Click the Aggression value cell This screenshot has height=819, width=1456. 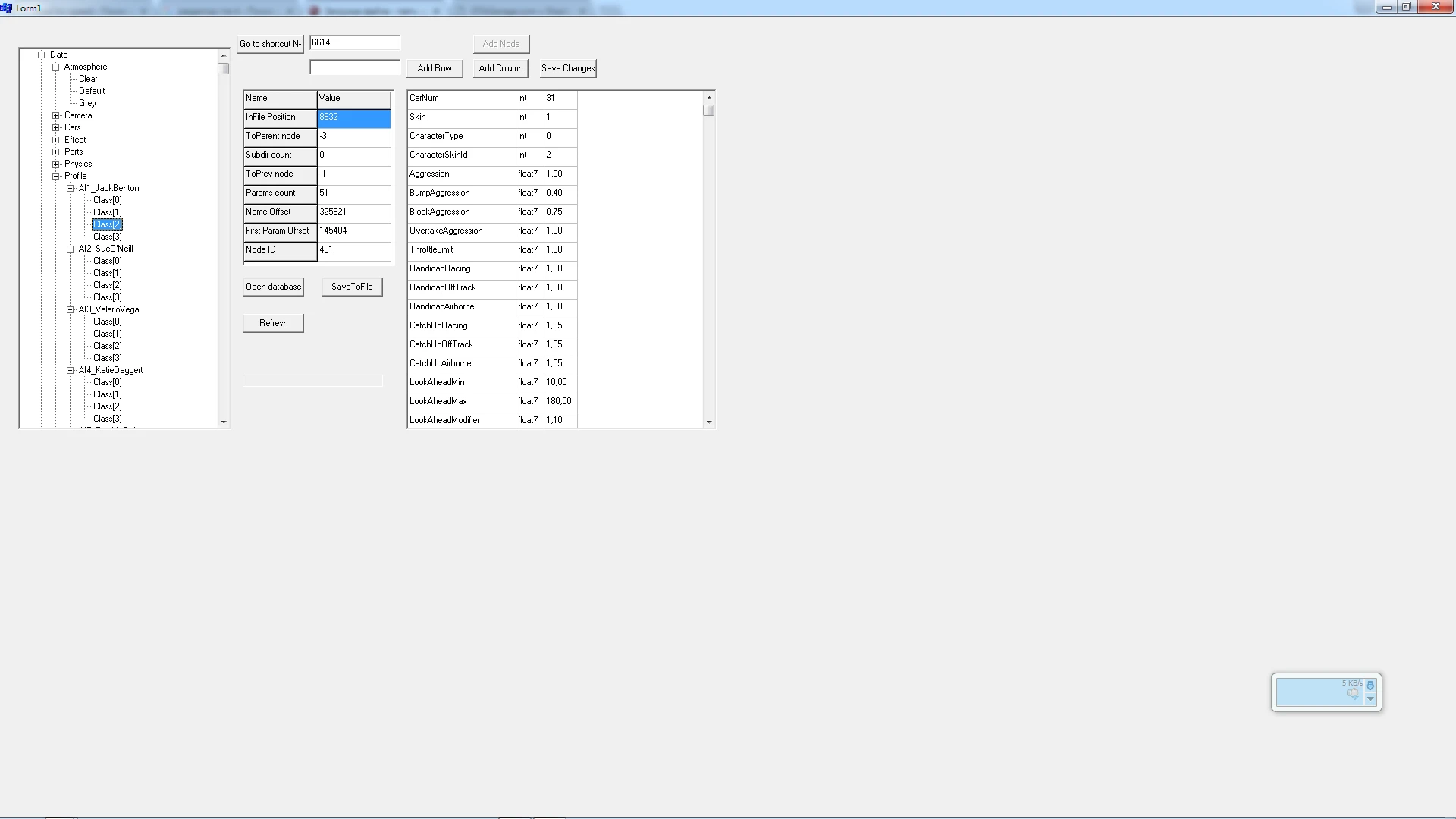pos(560,174)
